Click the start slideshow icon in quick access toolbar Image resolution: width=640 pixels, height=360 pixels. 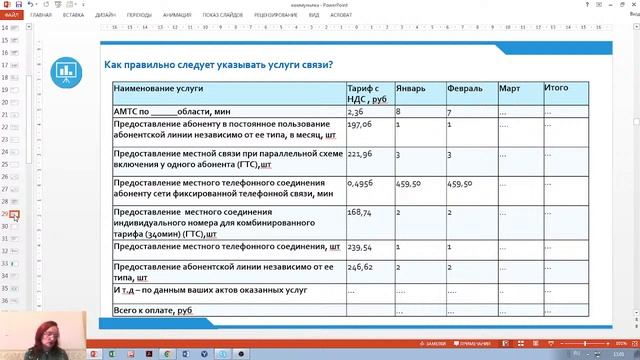tap(58, 4)
